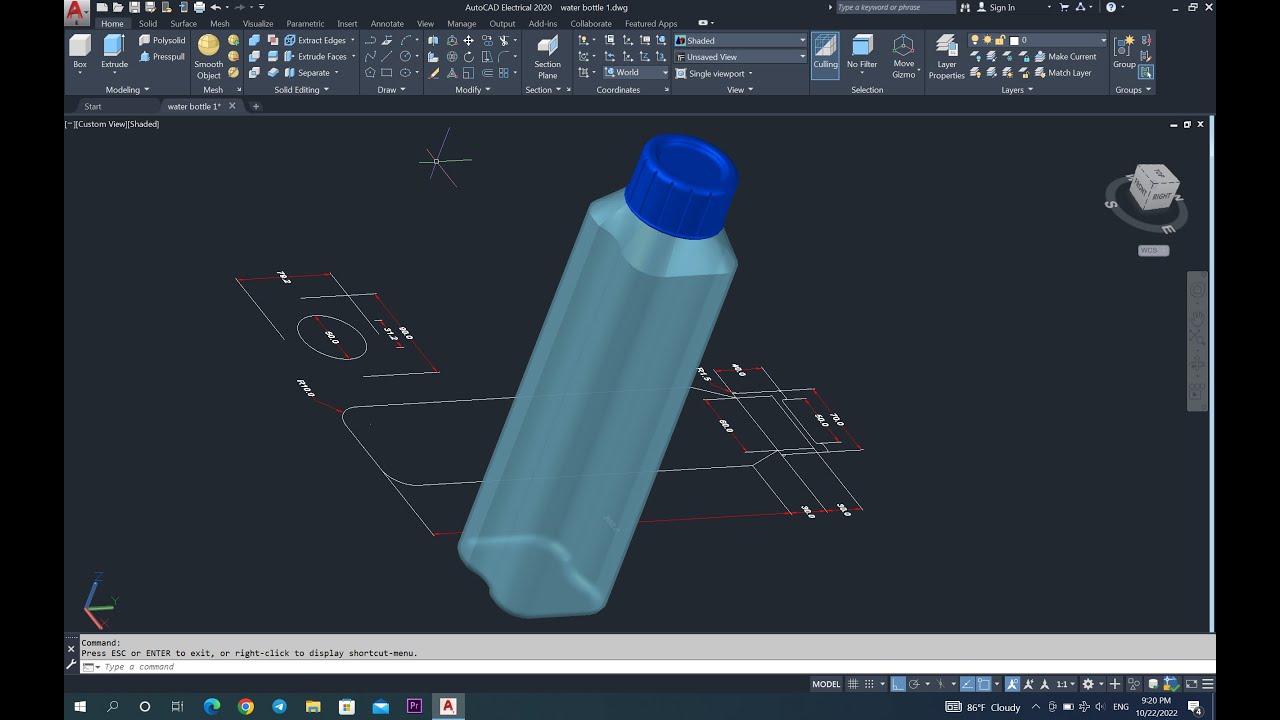Screen dimensions: 1280x720
Task: Open AutoCAD from Windows taskbar
Action: coord(448,706)
